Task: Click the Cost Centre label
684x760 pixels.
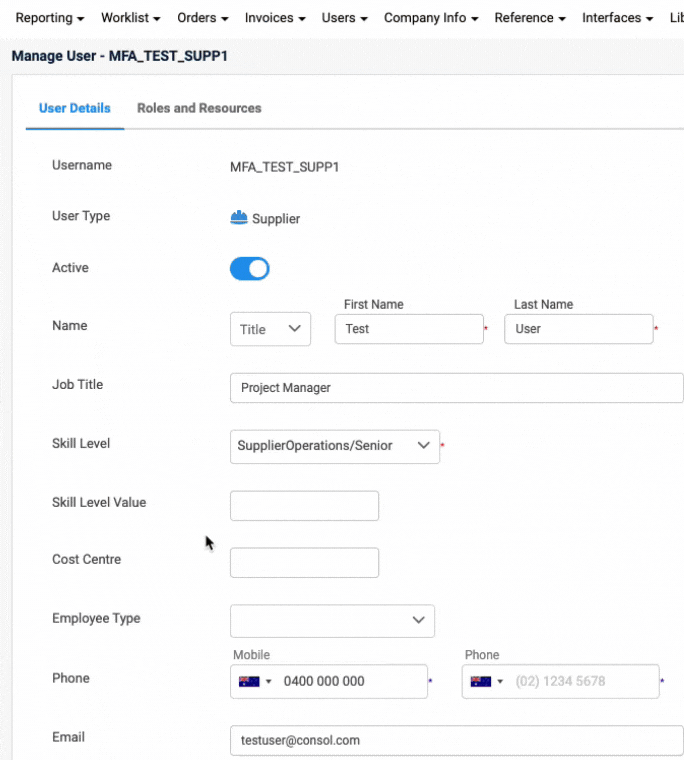Action: 86,559
